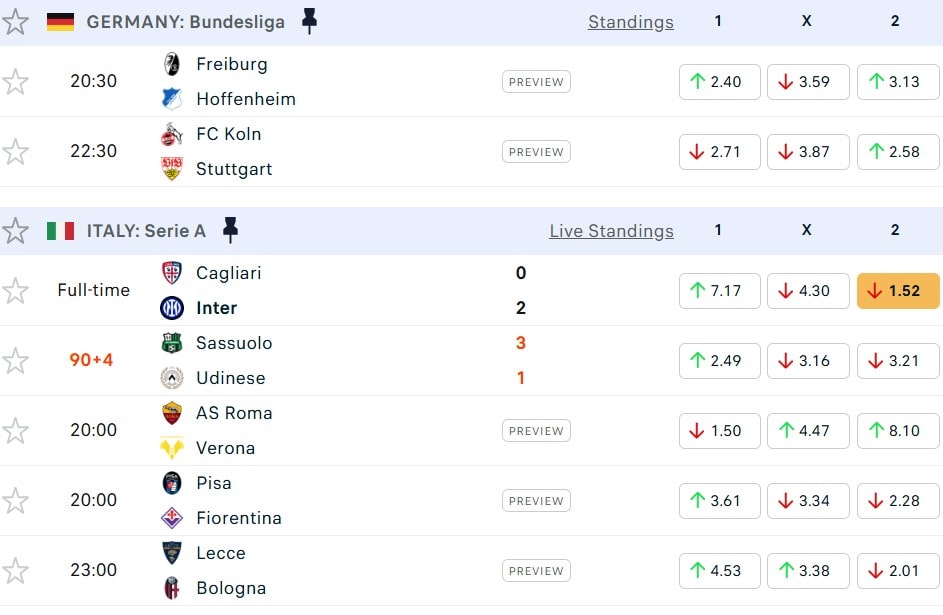Open Bundesliga Standings link
Screen dimensions: 943x615
[630, 22]
